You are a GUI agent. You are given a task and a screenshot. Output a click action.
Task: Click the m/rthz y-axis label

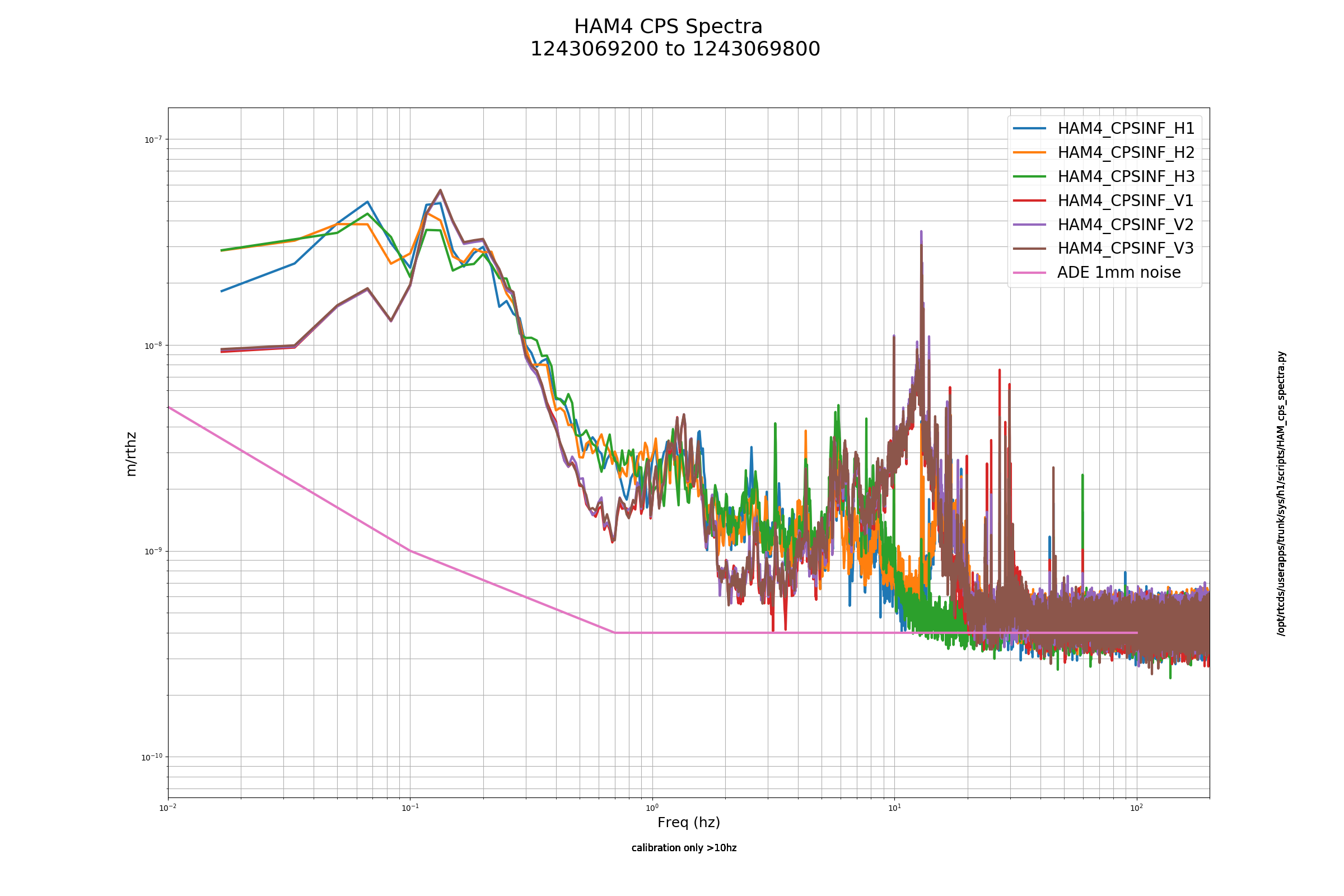tap(131, 454)
